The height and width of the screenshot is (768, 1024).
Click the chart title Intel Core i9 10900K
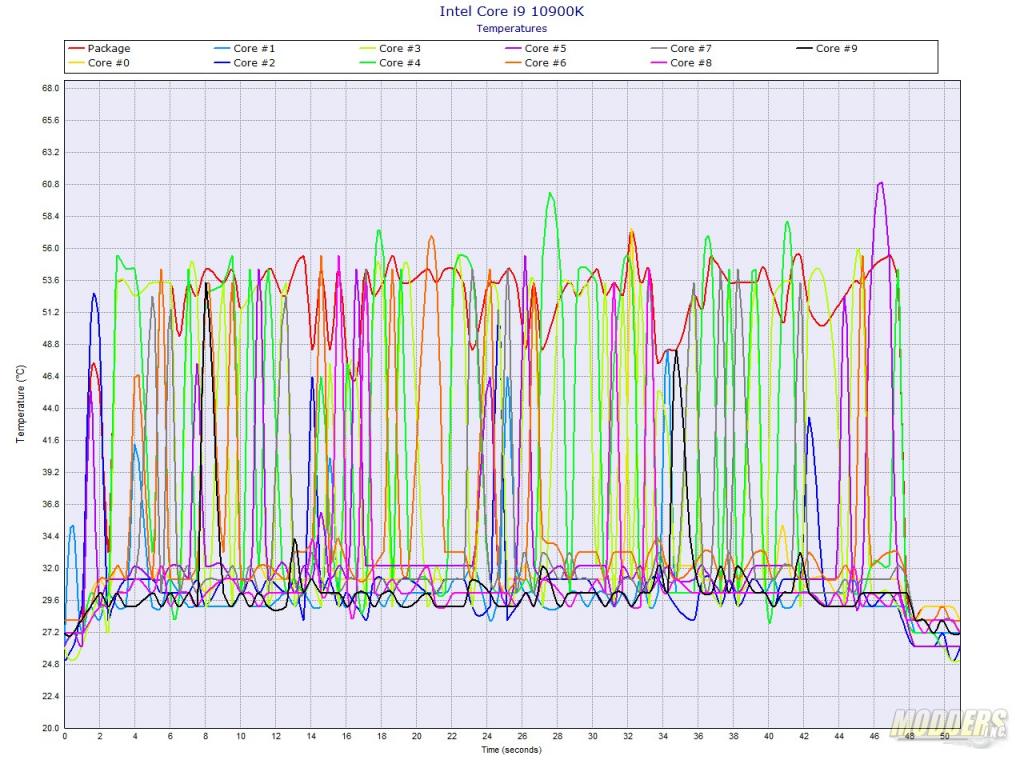pyautogui.click(x=511, y=11)
